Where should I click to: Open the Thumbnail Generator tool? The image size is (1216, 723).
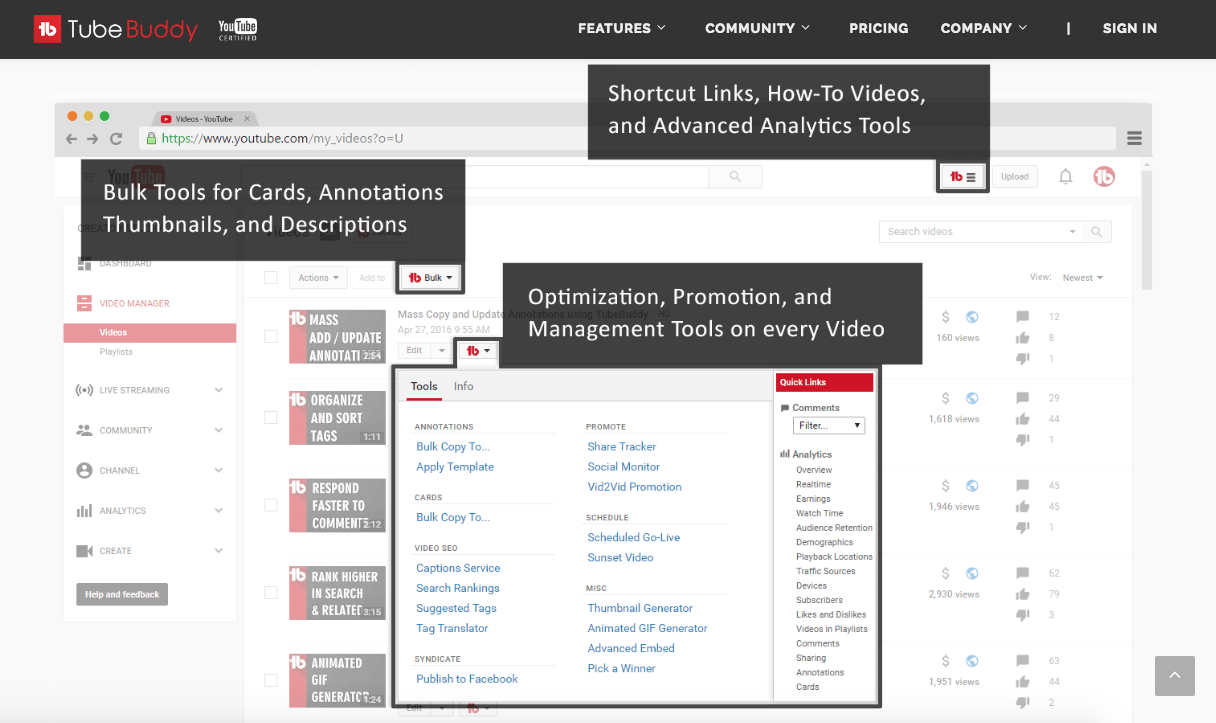coord(640,607)
